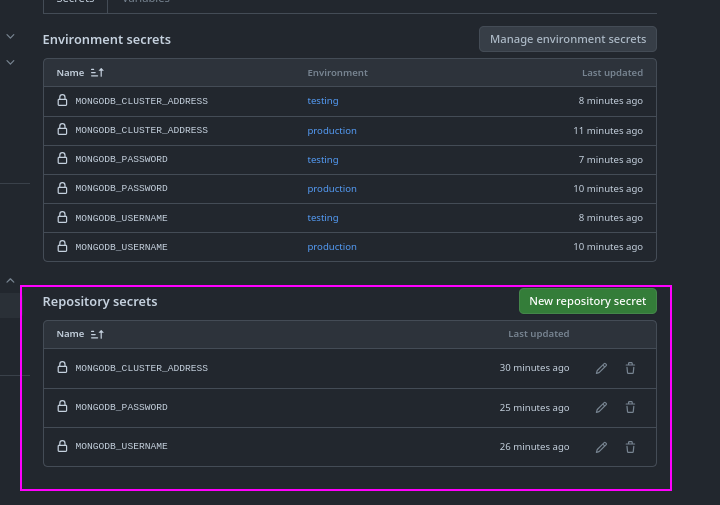This screenshot has height=505, width=720.
Task: Remove the MONGODB_USERNAME repository secret
Action: (630, 446)
